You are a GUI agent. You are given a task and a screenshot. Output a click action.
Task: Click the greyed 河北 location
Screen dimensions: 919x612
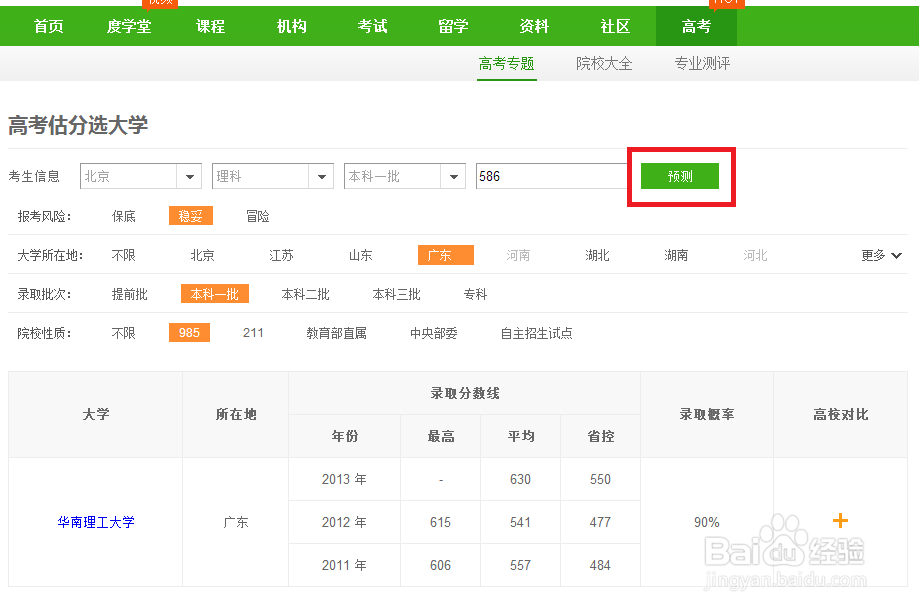[755, 256]
